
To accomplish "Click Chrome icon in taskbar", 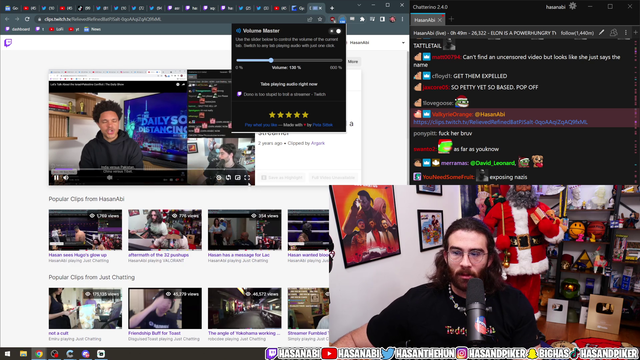I will [39, 354].
